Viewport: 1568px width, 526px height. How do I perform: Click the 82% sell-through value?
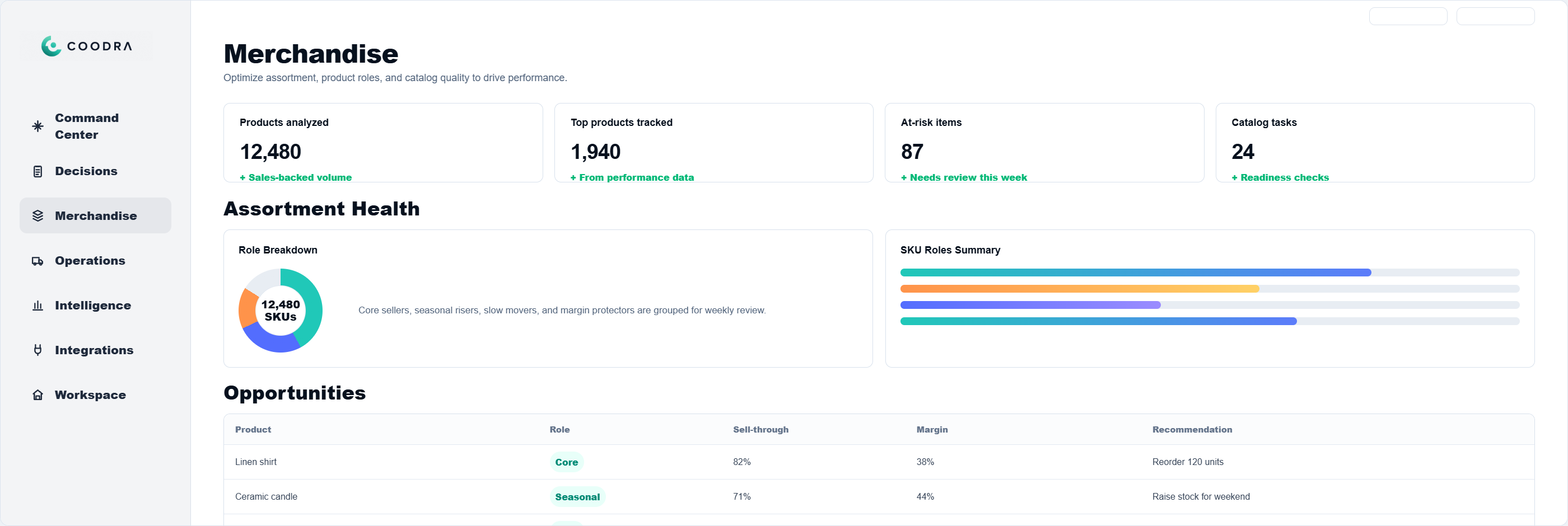point(741,462)
